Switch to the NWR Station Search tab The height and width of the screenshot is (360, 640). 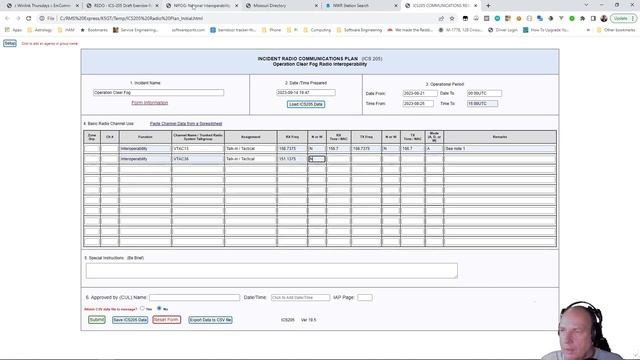(x=361, y=6)
